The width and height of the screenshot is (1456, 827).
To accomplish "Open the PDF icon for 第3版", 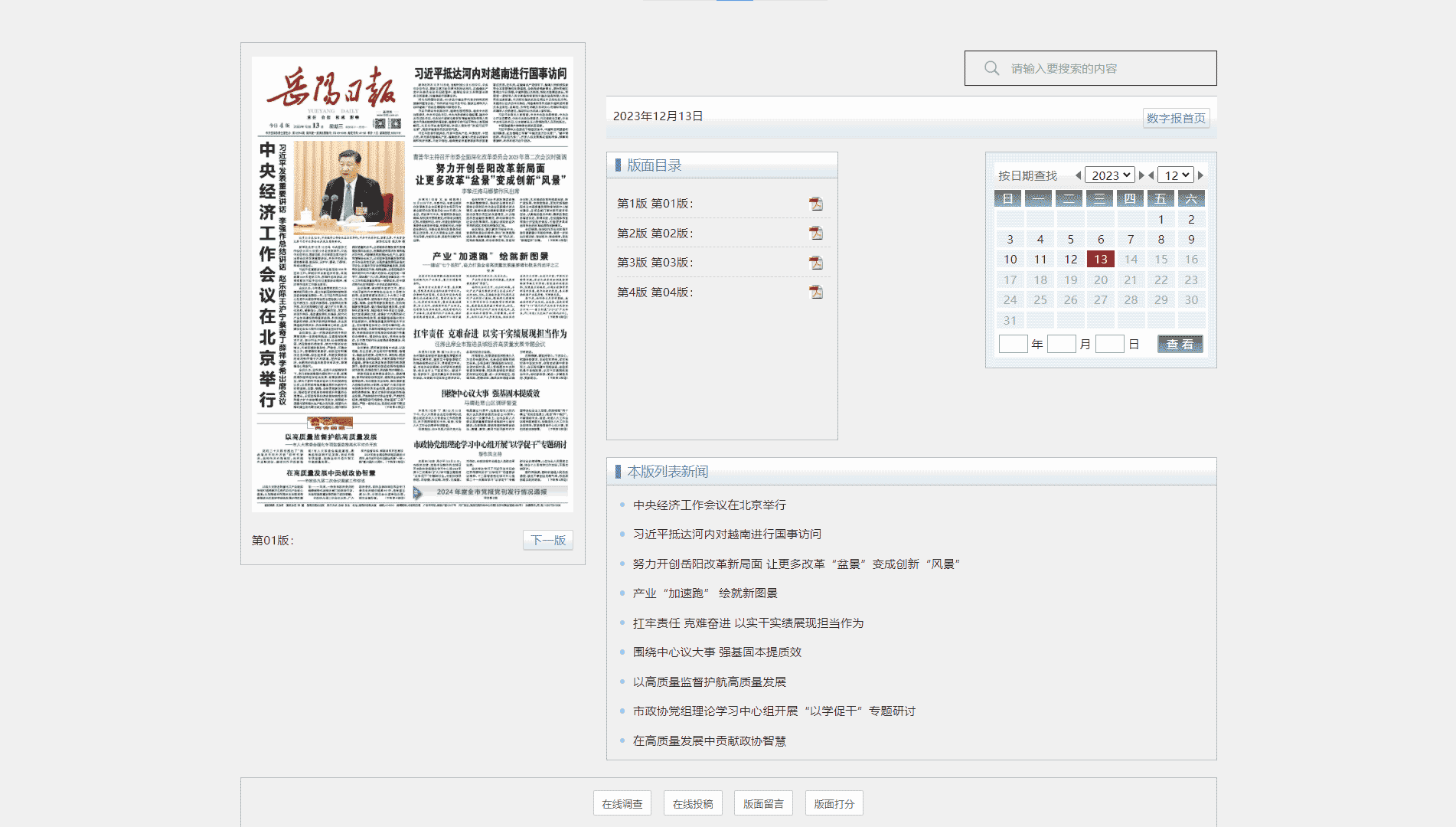I will [x=816, y=263].
